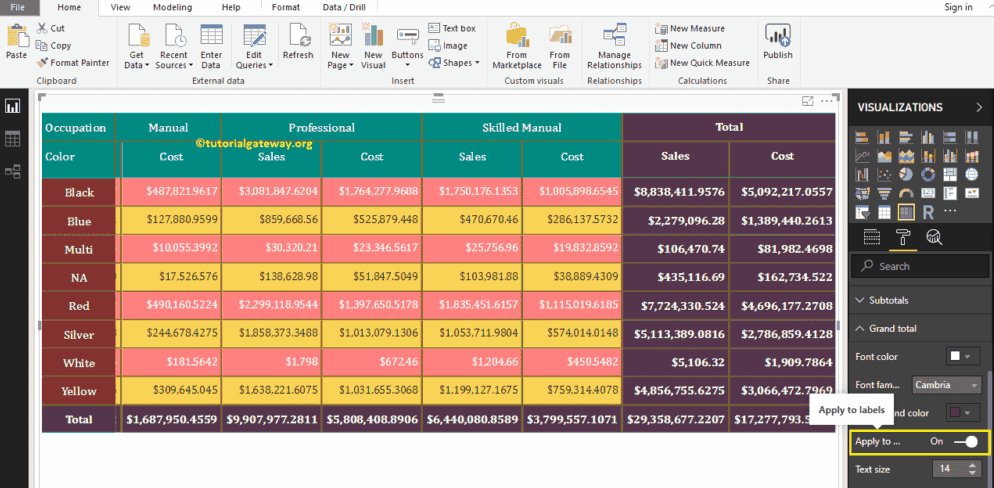Viewport: 994px width, 488px height.
Task: Switch to Data view in left sidebar
Action: pos(13,139)
